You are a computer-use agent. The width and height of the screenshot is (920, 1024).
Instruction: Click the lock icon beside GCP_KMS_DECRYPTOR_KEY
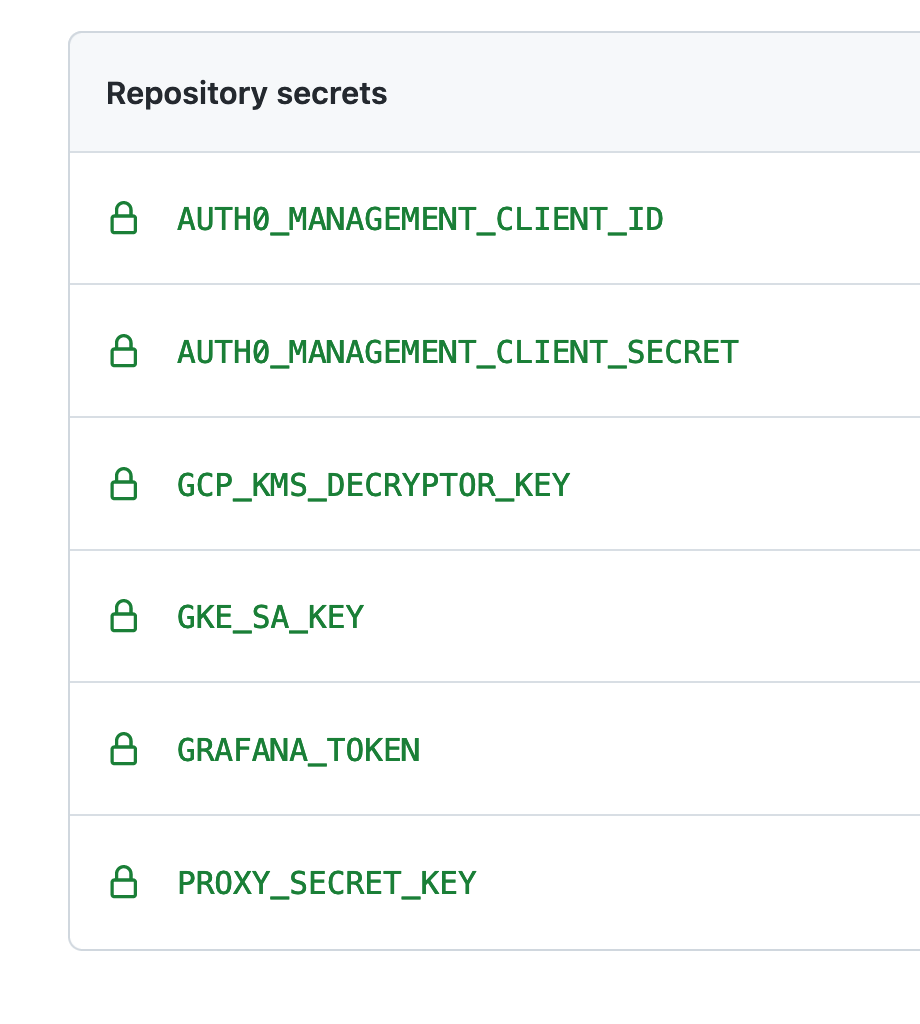(x=124, y=484)
